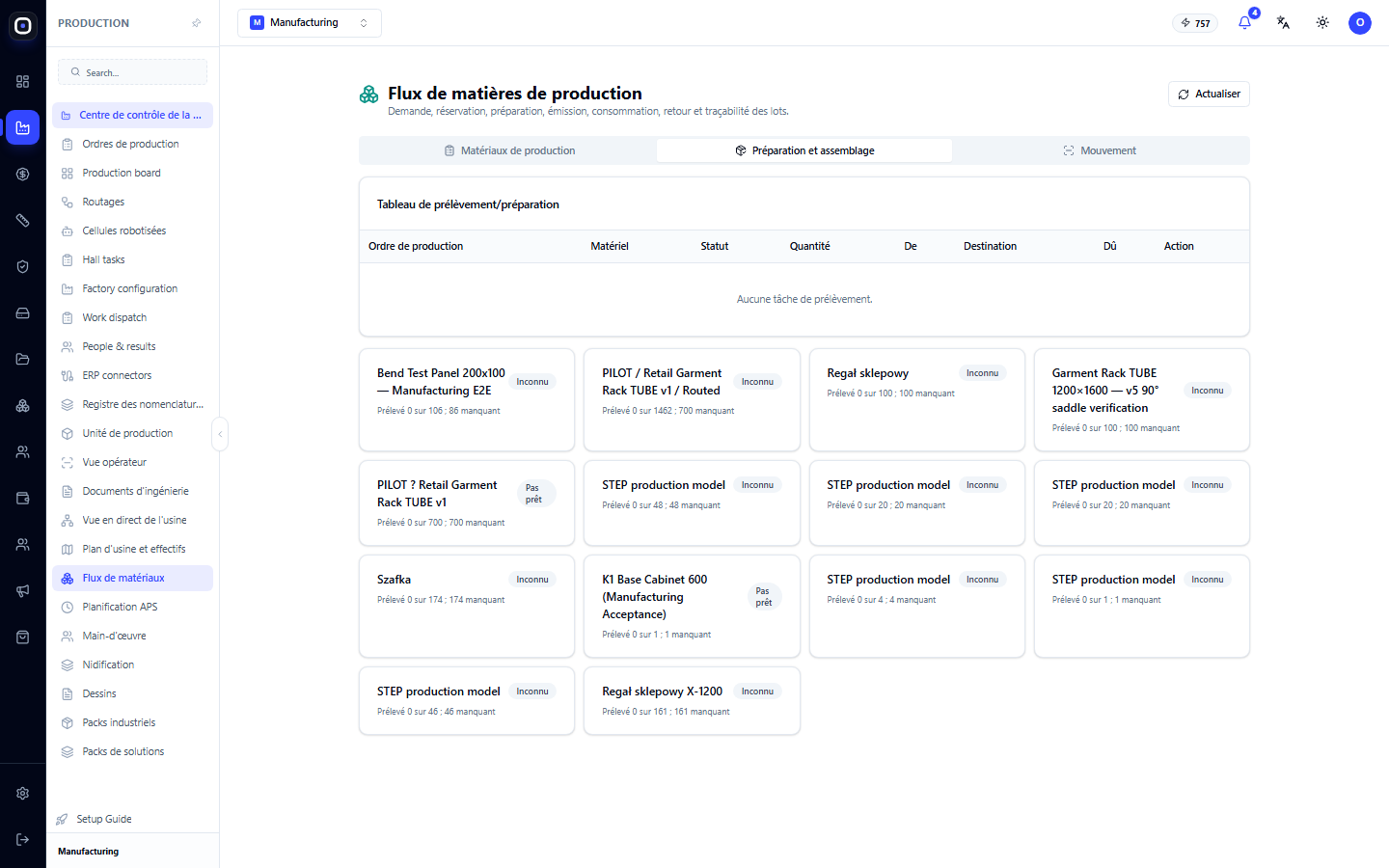Open settings gear in left rail

(22, 794)
